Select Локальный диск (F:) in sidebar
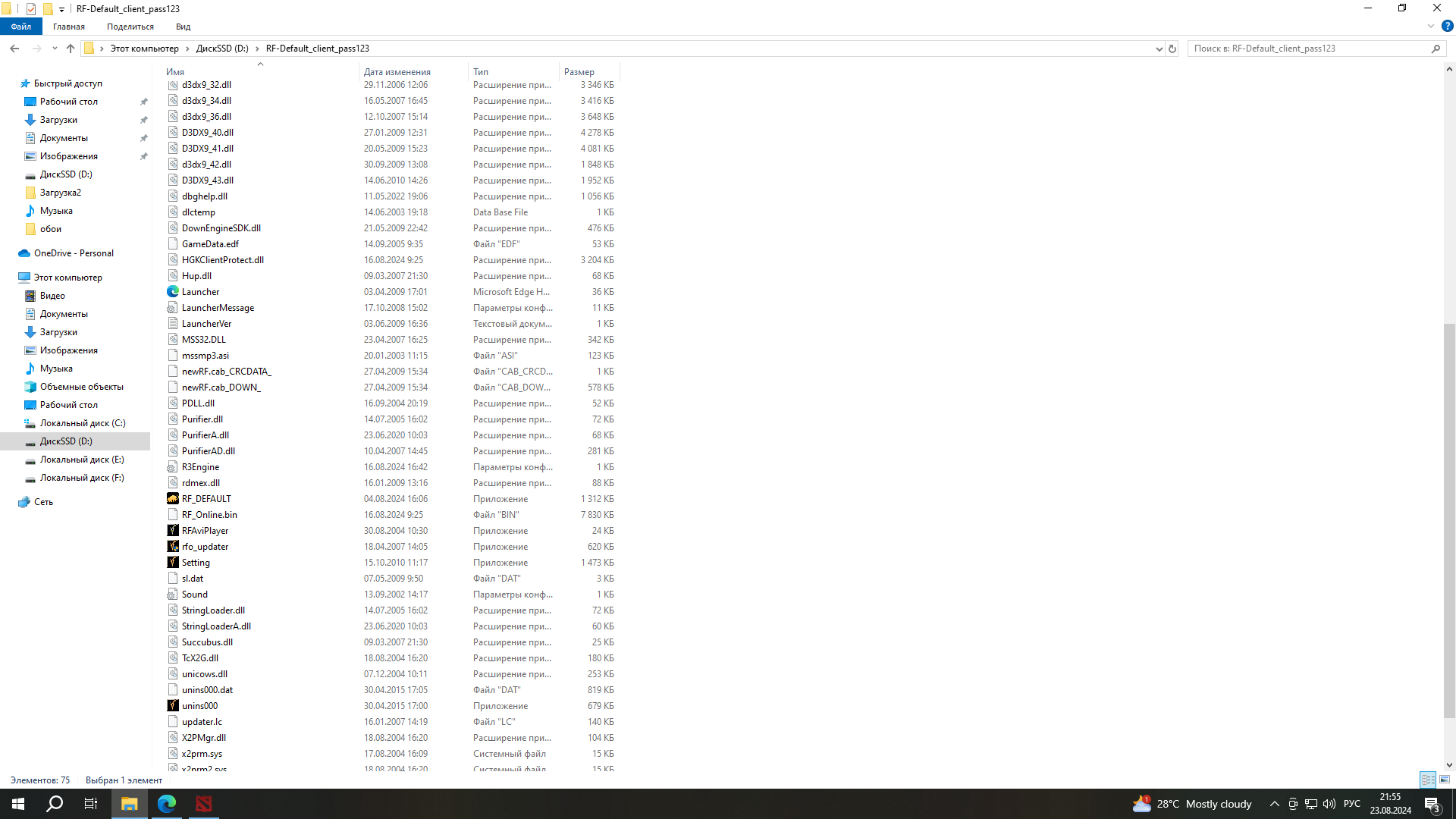Viewport: 1456px width, 819px height. click(82, 478)
